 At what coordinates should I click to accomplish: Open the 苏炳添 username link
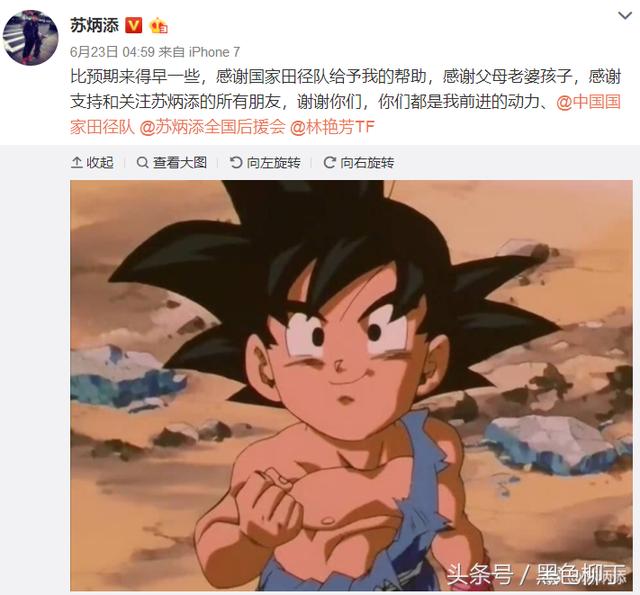(94, 25)
